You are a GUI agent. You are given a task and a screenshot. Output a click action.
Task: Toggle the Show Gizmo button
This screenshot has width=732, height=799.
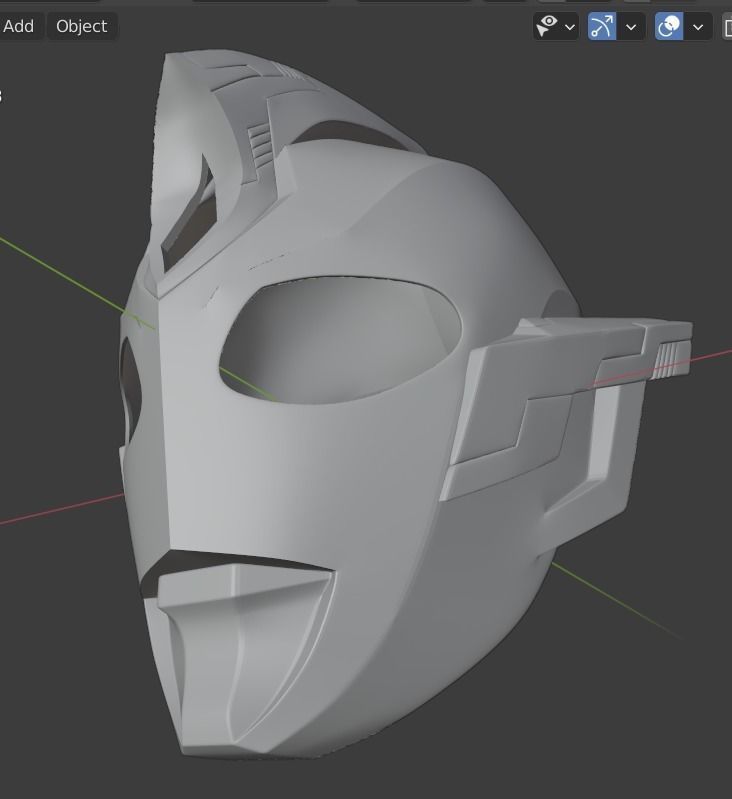pyautogui.click(x=602, y=26)
